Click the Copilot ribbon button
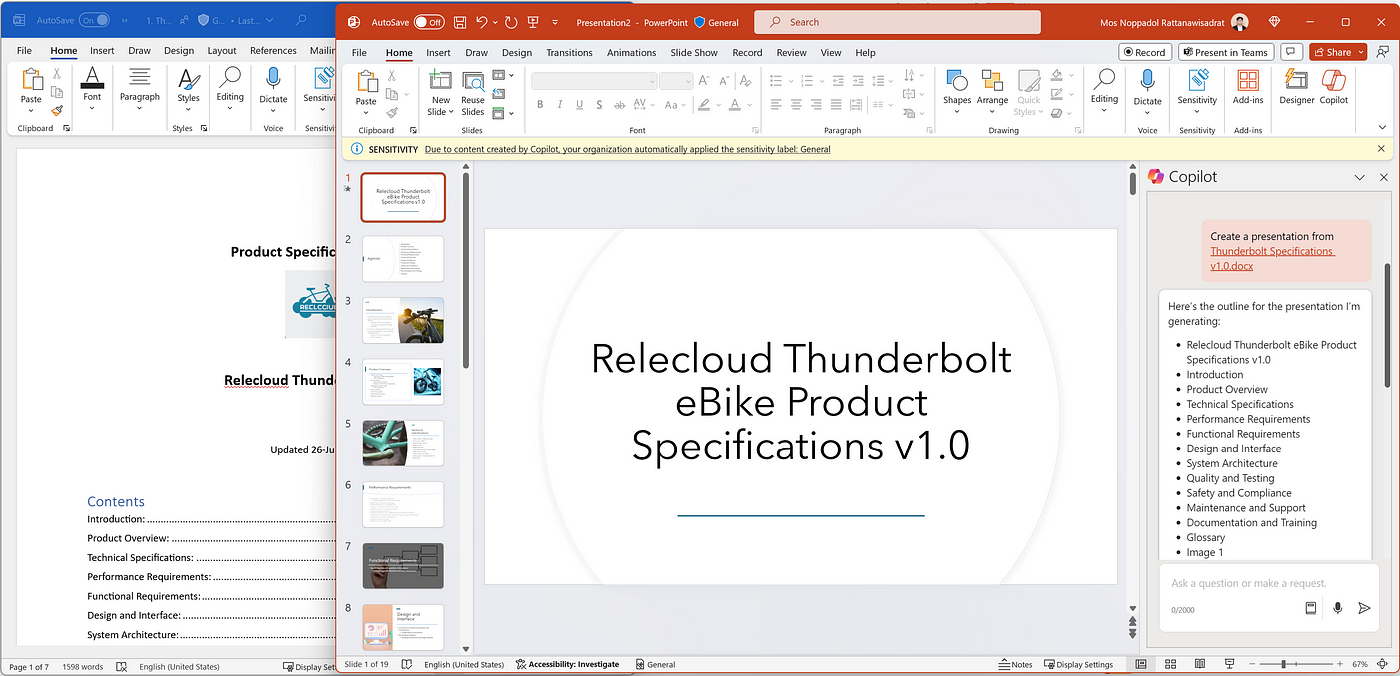This screenshot has height=676, width=1400. 1333,87
